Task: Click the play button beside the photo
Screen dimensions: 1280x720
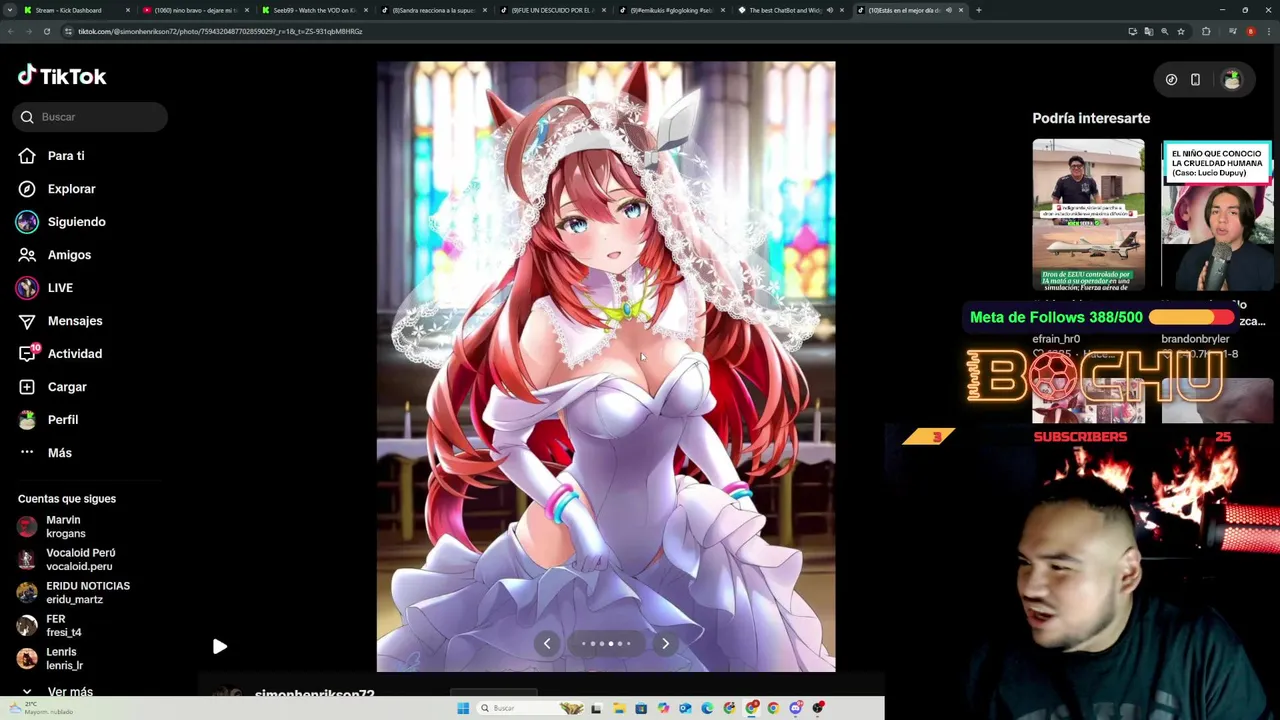Action: click(220, 647)
